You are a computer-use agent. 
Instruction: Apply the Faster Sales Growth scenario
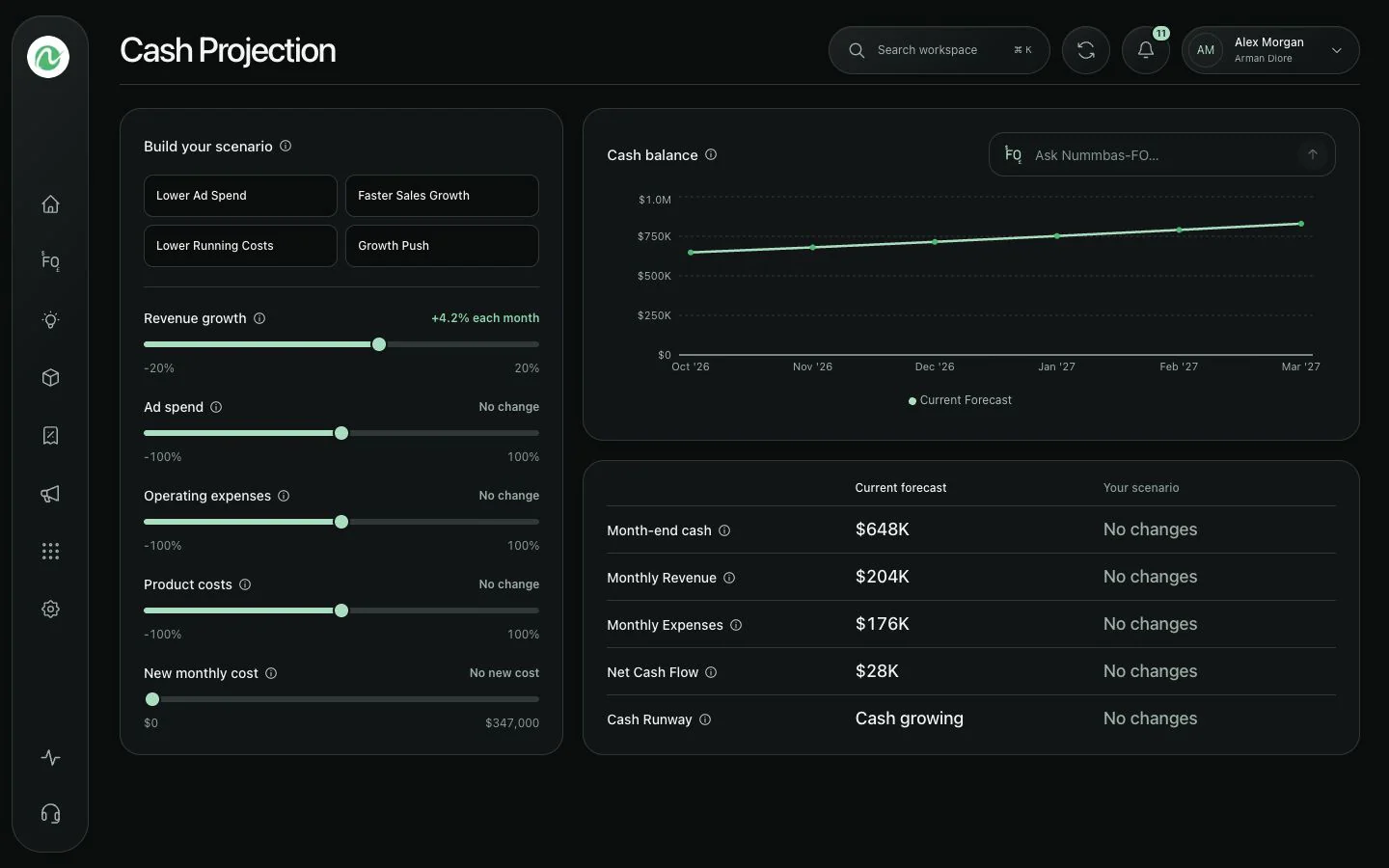click(442, 196)
